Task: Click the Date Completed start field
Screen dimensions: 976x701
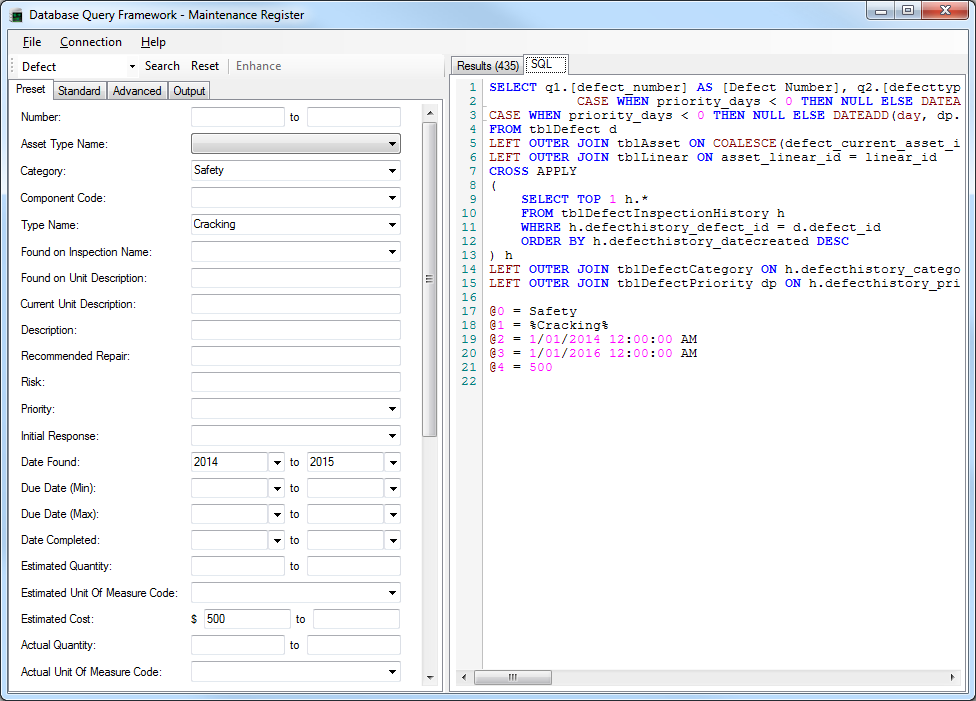Action: [230, 540]
